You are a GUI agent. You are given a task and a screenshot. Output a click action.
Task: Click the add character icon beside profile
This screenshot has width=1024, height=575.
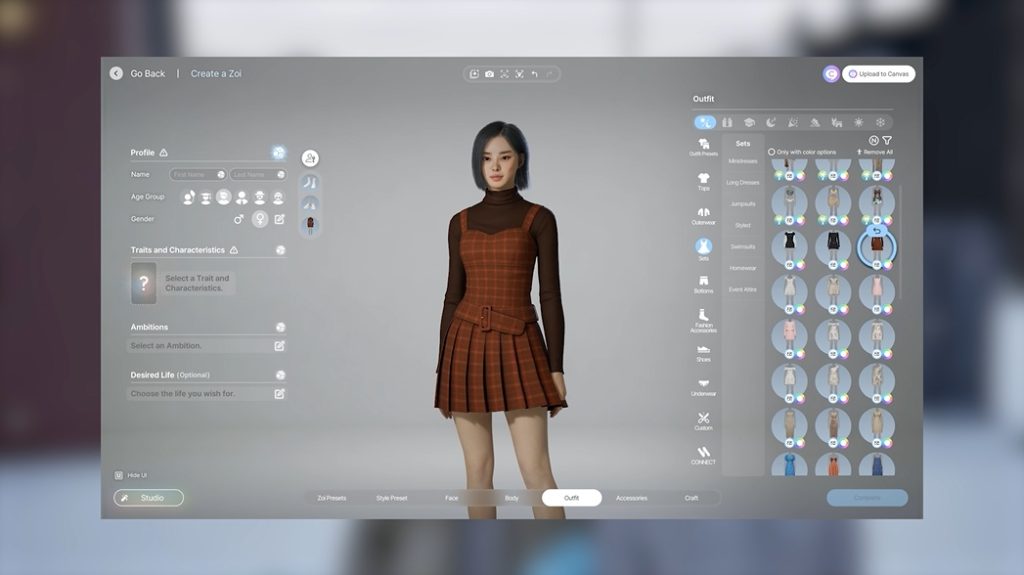[310, 158]
